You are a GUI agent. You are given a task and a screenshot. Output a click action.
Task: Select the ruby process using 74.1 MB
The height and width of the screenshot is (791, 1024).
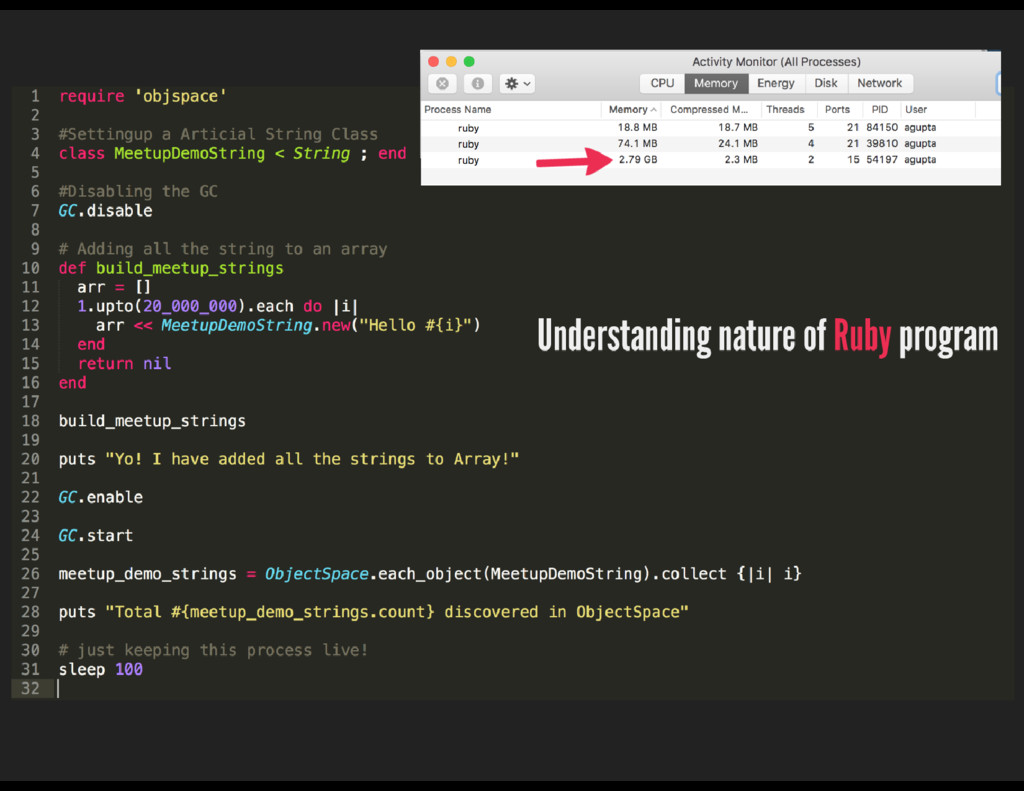711,144
